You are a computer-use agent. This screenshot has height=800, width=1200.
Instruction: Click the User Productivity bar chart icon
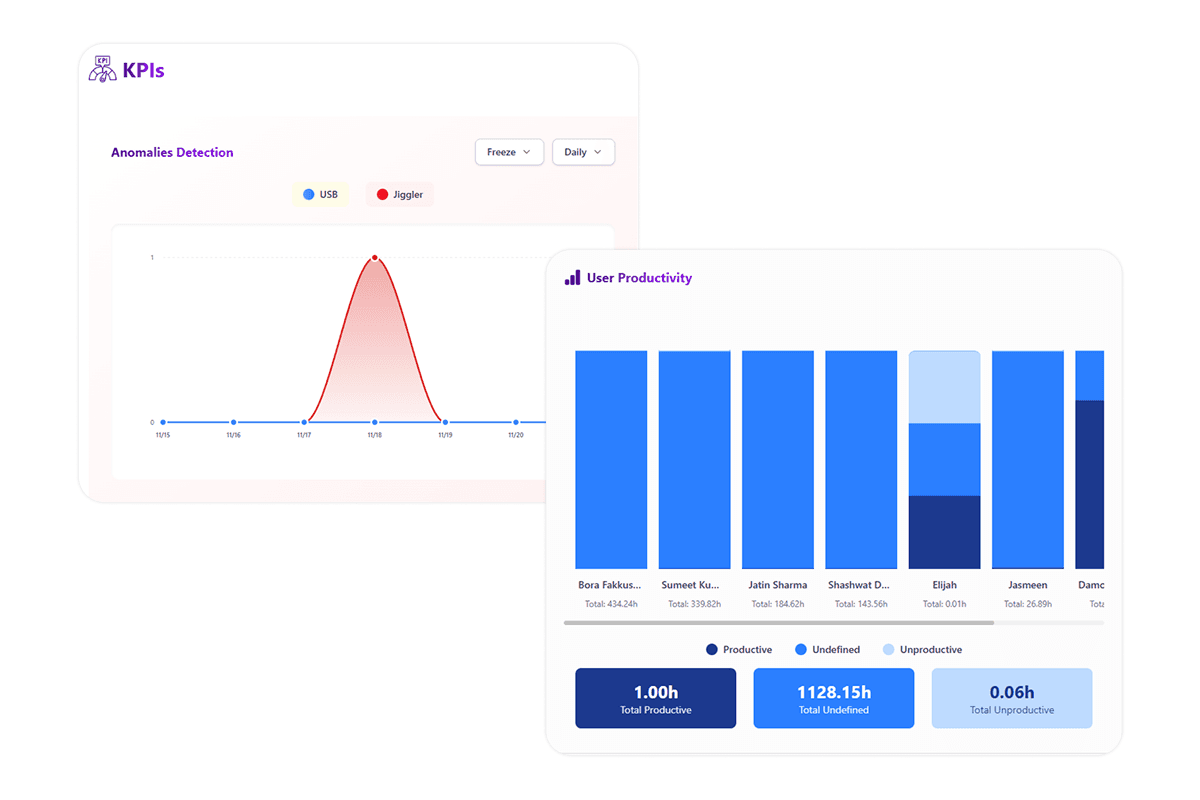pyautogui.click(x=572, y=278)
